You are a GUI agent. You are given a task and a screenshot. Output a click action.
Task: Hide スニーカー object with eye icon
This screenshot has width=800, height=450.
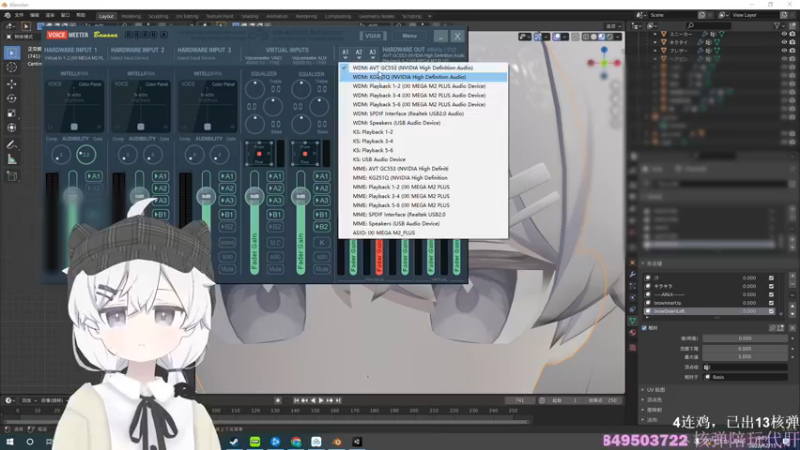click(x=784, y=34)
